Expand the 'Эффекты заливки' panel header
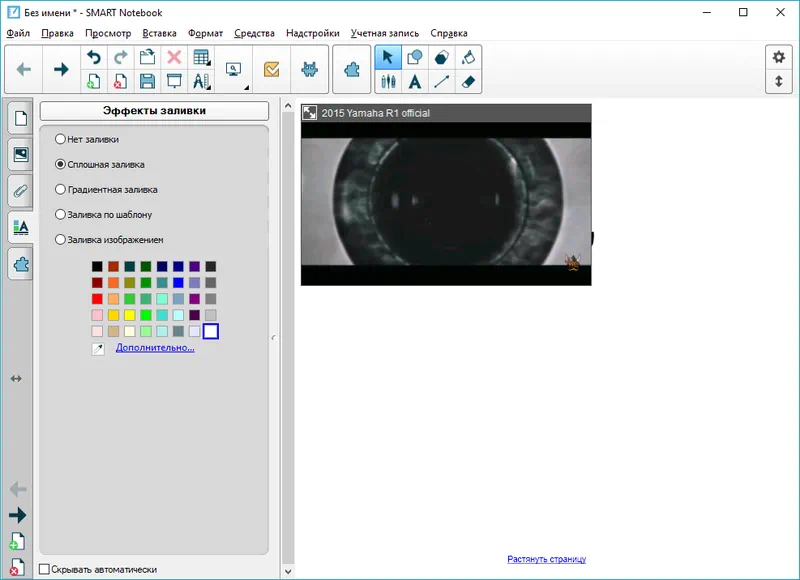Image resolution: width=800 pixels, height=580 pixels. [154, 111]
